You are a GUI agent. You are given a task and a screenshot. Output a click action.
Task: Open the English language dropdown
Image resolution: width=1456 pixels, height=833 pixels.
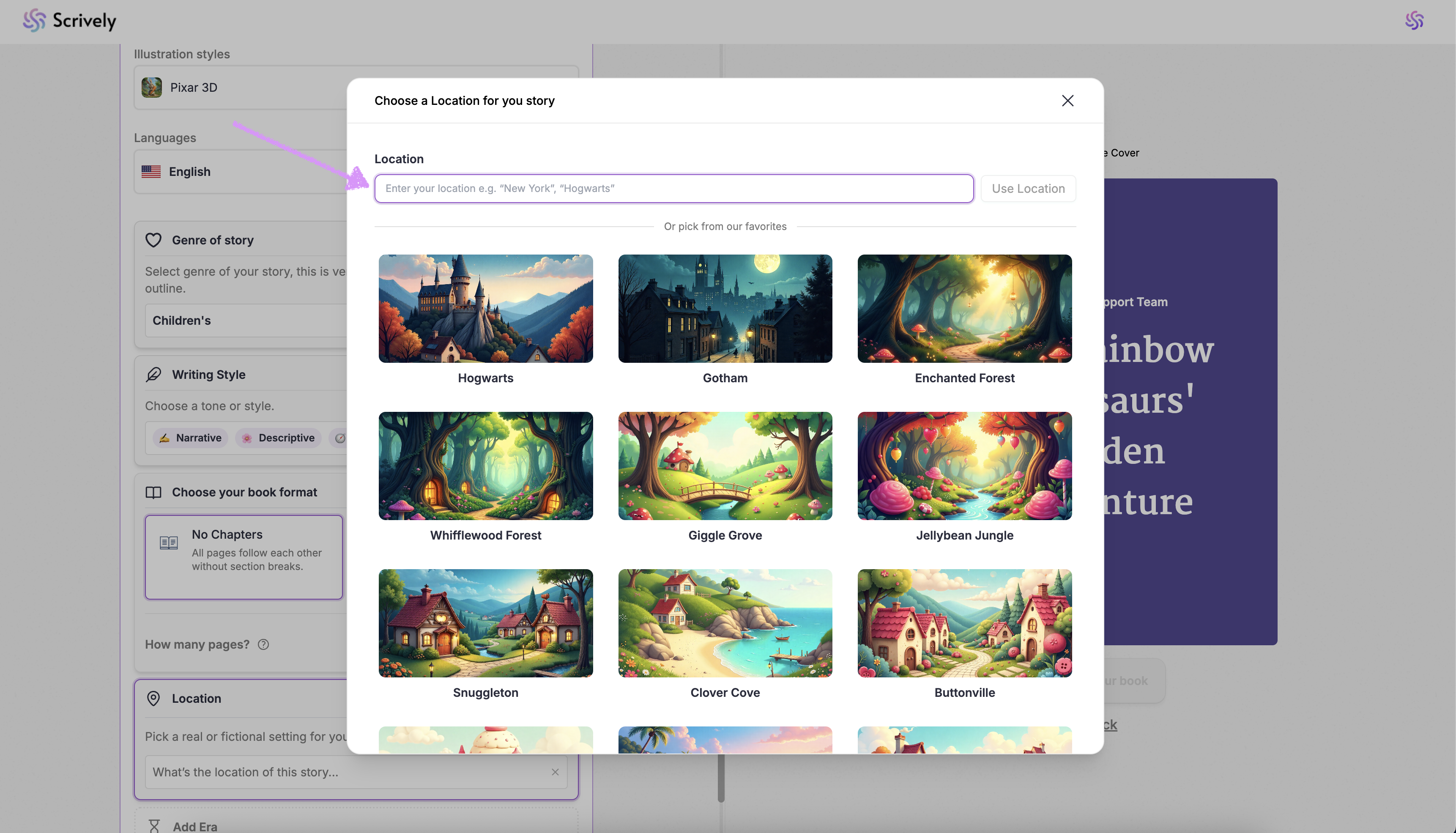pos(240,172)
